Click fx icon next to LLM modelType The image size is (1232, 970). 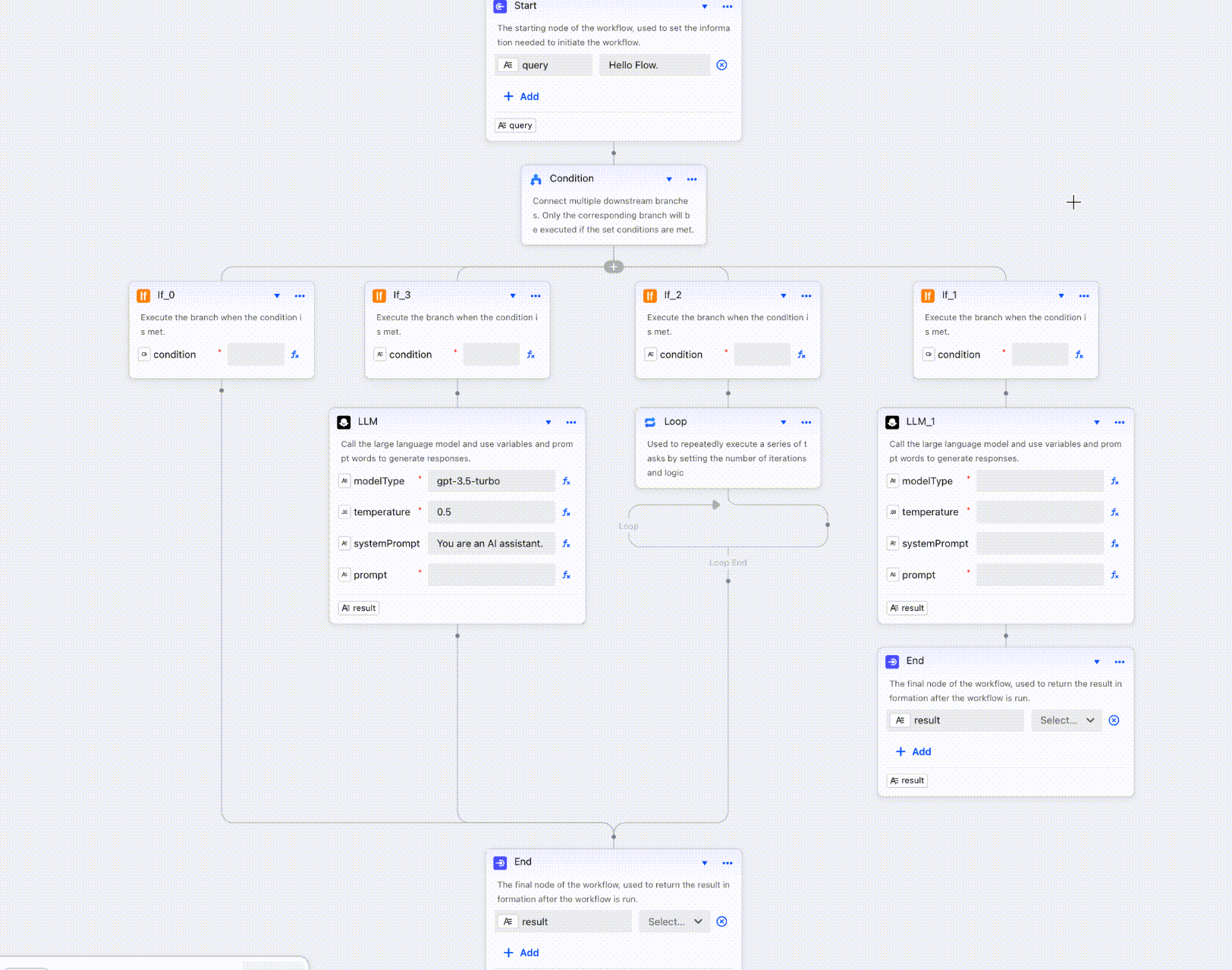click(x=566, y=481)
